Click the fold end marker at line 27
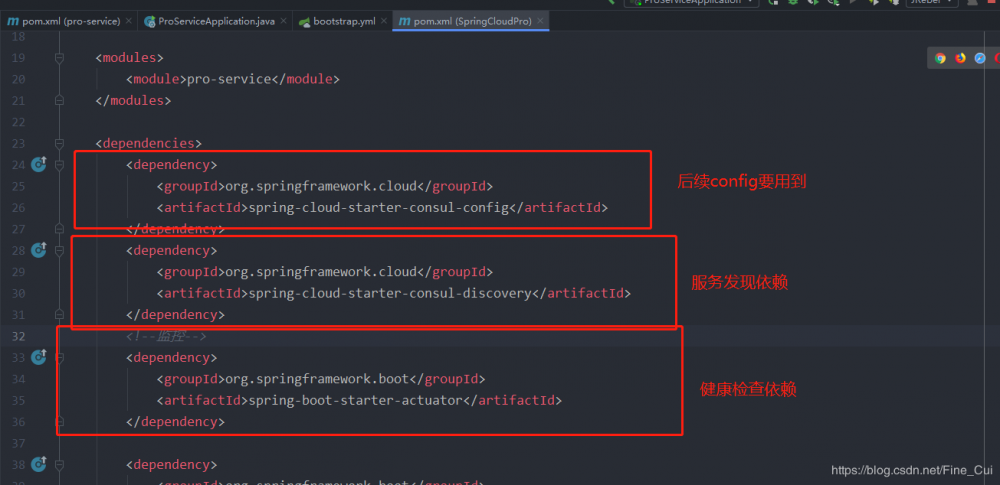The width and height of the screenshot is (1000, 485). click(59, 229)
